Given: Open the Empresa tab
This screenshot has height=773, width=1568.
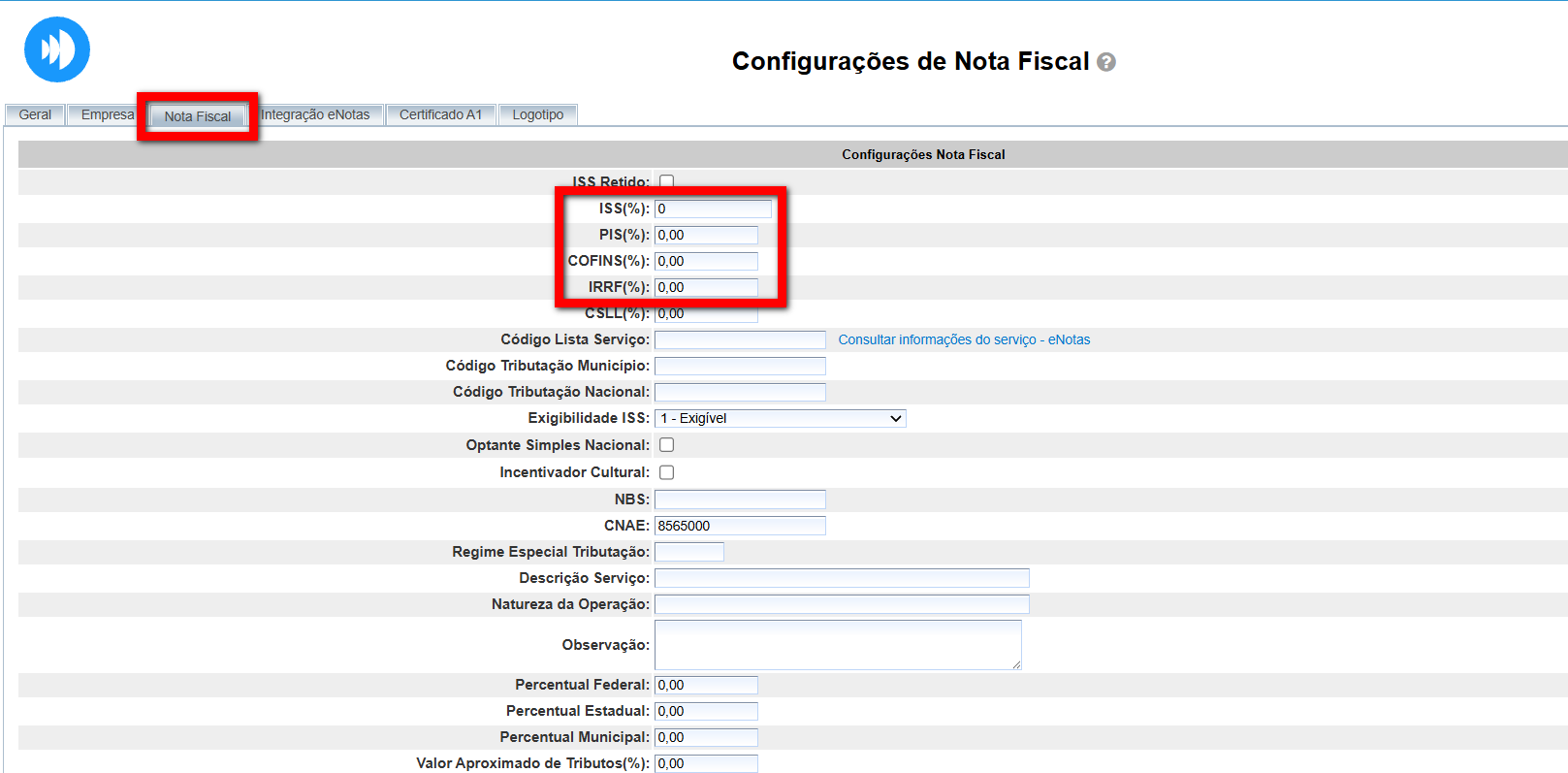Looking at the screenshot, I should (107, 114).
